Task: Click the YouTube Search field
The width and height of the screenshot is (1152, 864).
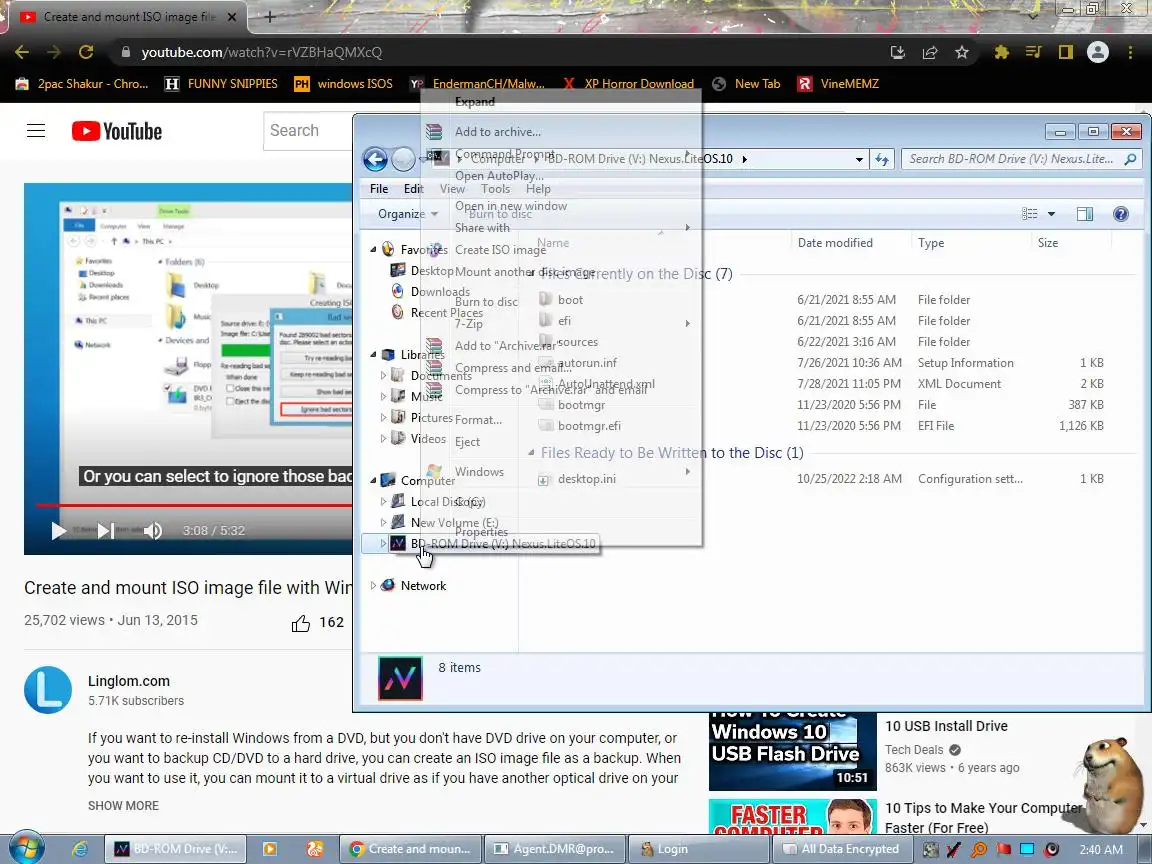Action: click(x=309, y=131)
